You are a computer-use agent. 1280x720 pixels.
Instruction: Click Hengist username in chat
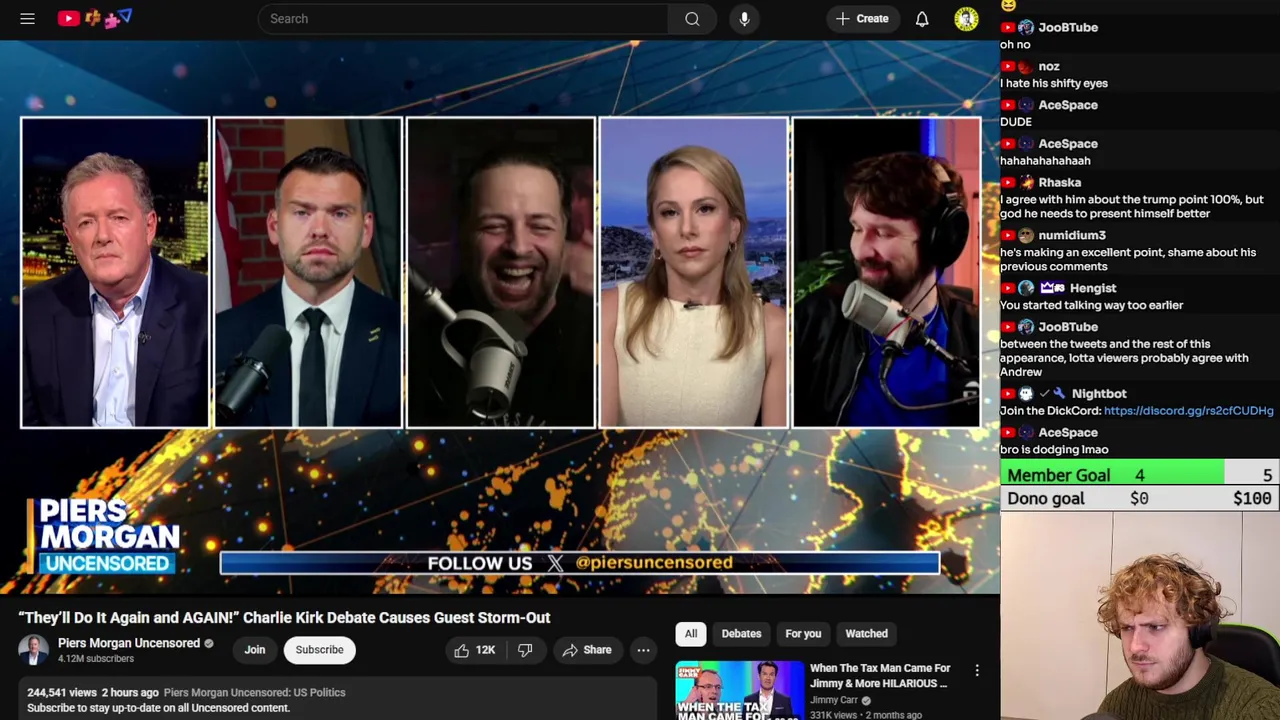pyautogui.click(x=1092, y=288)
